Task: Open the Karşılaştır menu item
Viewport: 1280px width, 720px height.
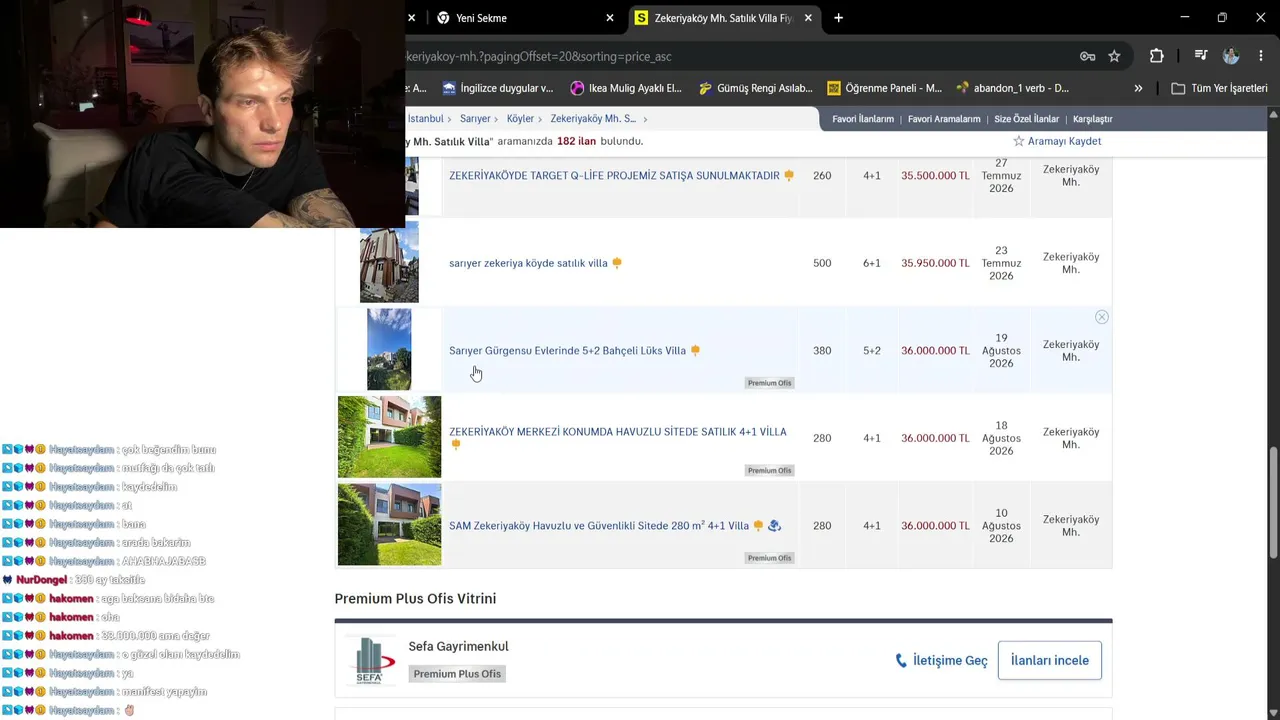Action: [1093, 119]
